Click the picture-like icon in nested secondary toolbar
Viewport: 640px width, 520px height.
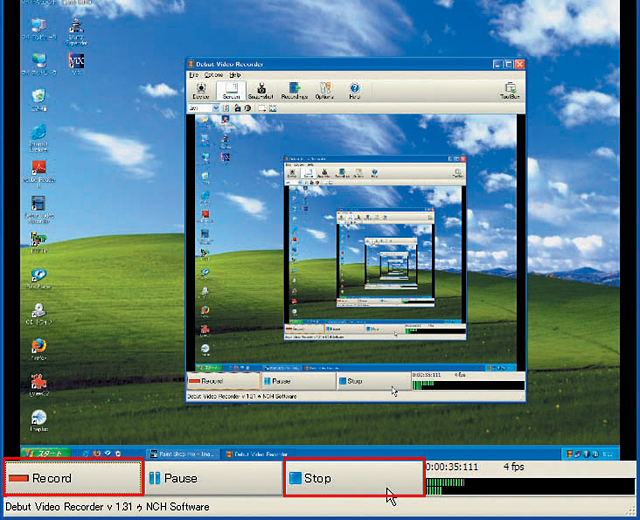[273, 108]
